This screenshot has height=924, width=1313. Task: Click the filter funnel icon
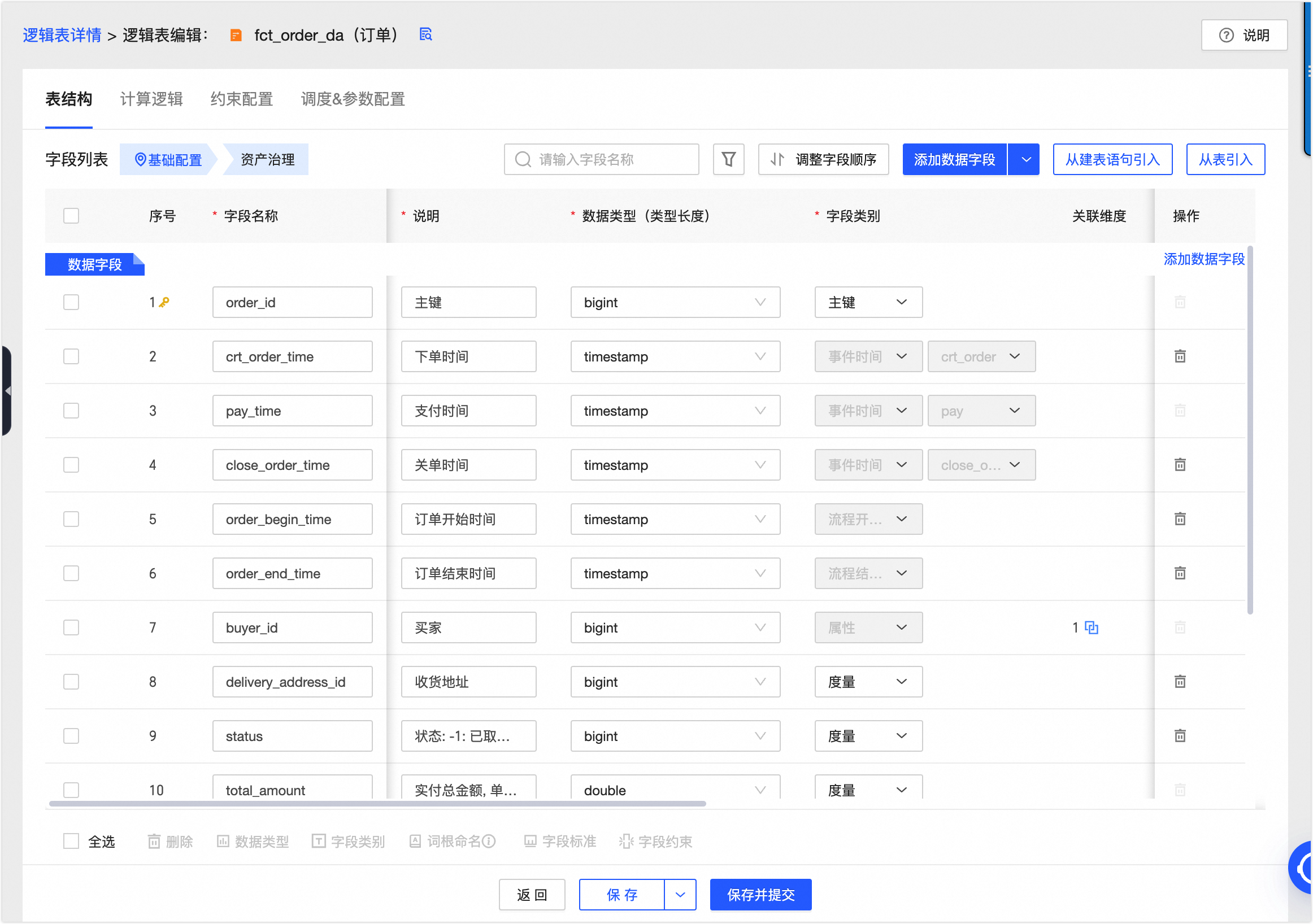click(x=728, y=159)
